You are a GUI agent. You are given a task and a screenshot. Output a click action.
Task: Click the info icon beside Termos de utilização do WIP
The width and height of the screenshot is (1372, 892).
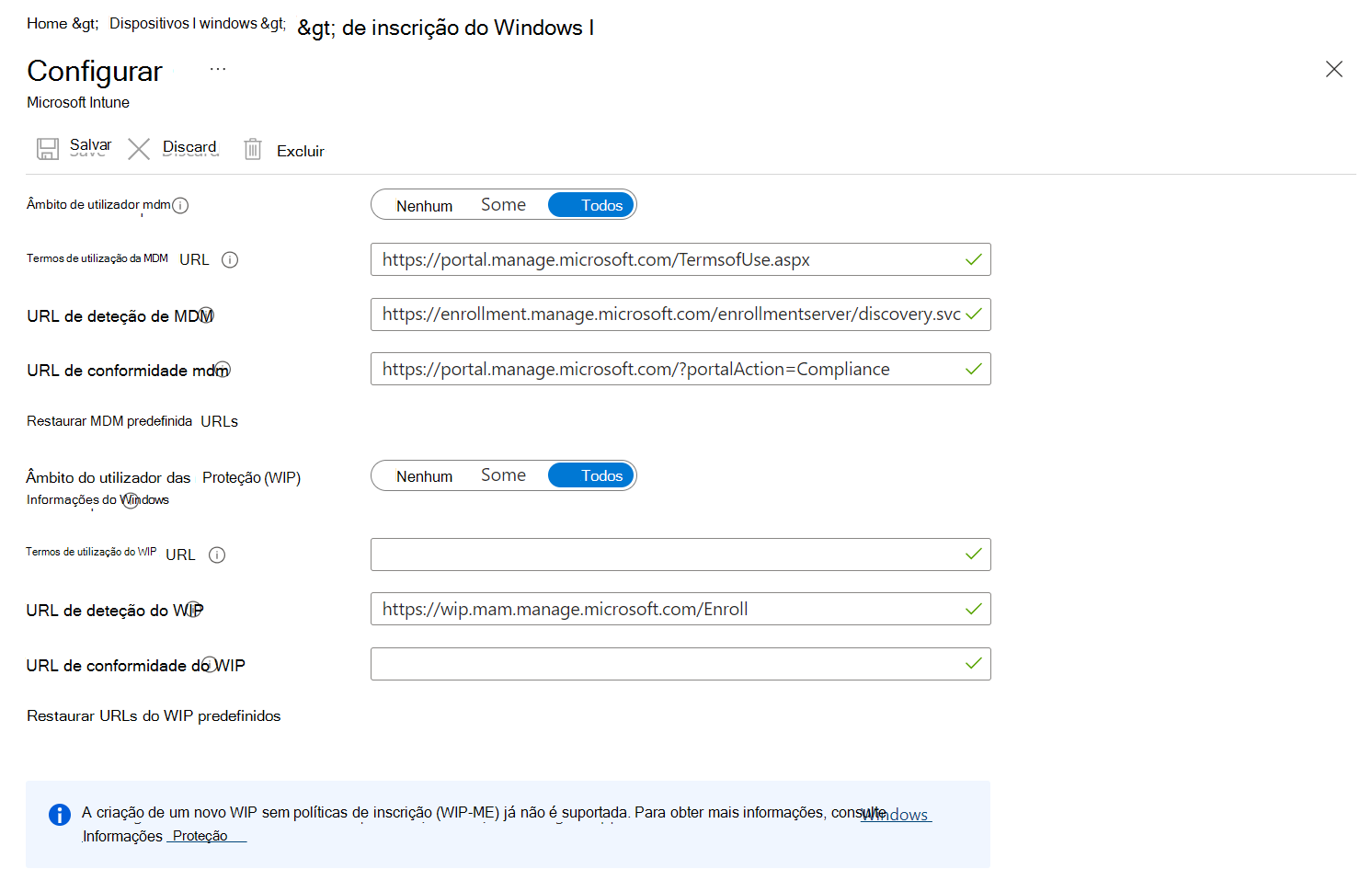(216, 555)
